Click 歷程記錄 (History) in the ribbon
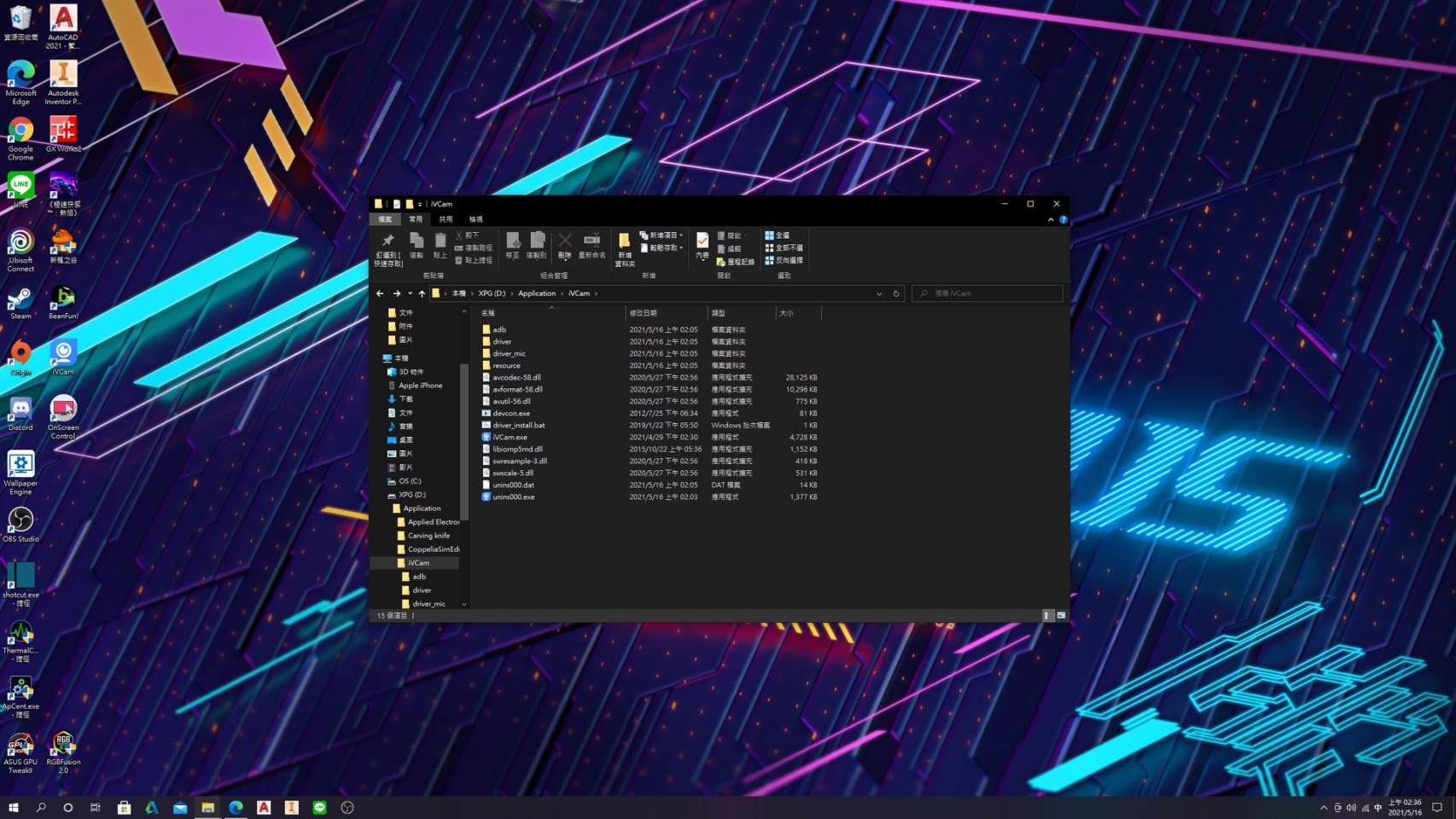Screen dimensions: 1456x819 (x=736, y=262)
